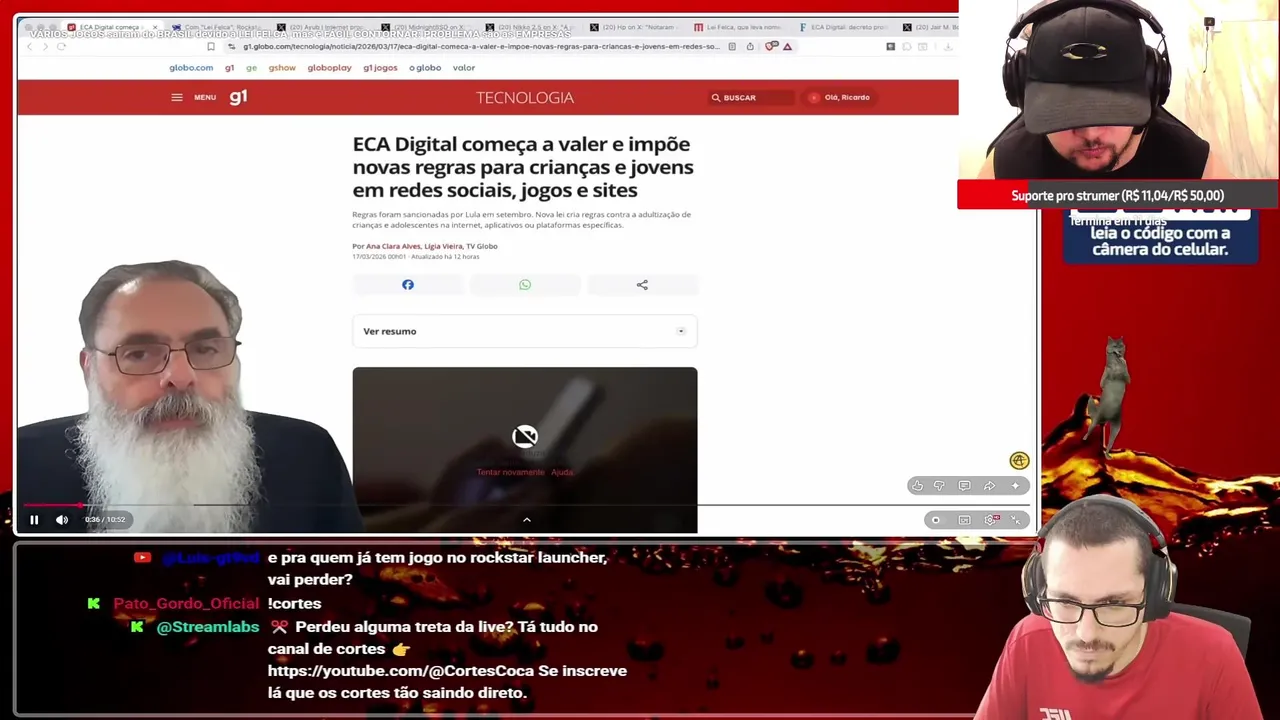Enable subtitles with the captions button
The width and height of the screenshot is (1280, 720).
click(964, 520)
